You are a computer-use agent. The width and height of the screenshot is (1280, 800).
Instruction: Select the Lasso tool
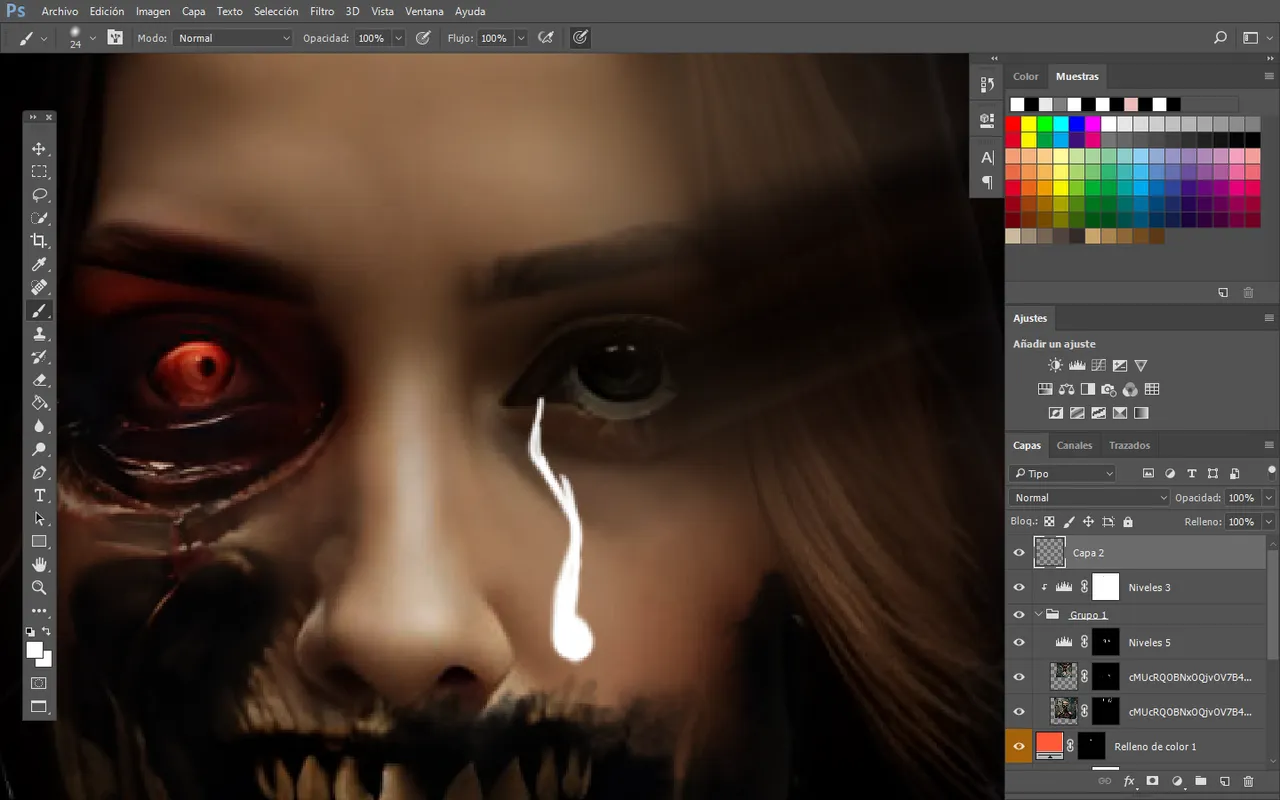click(39, 195)
